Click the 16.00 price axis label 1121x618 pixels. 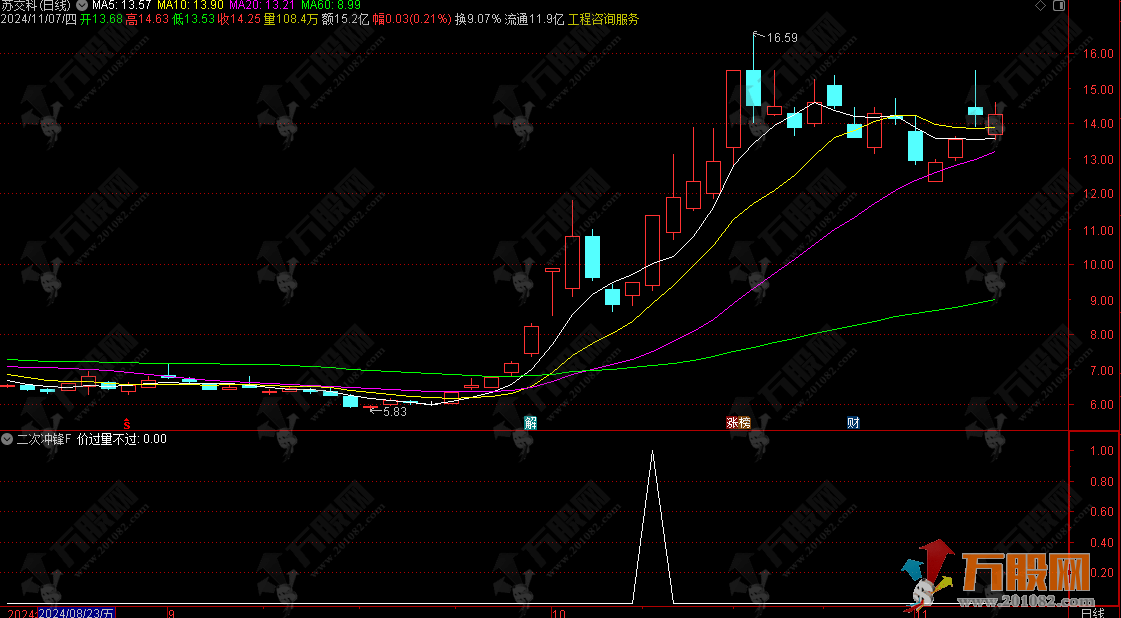pyautogui.click(x=1099, y=54)
